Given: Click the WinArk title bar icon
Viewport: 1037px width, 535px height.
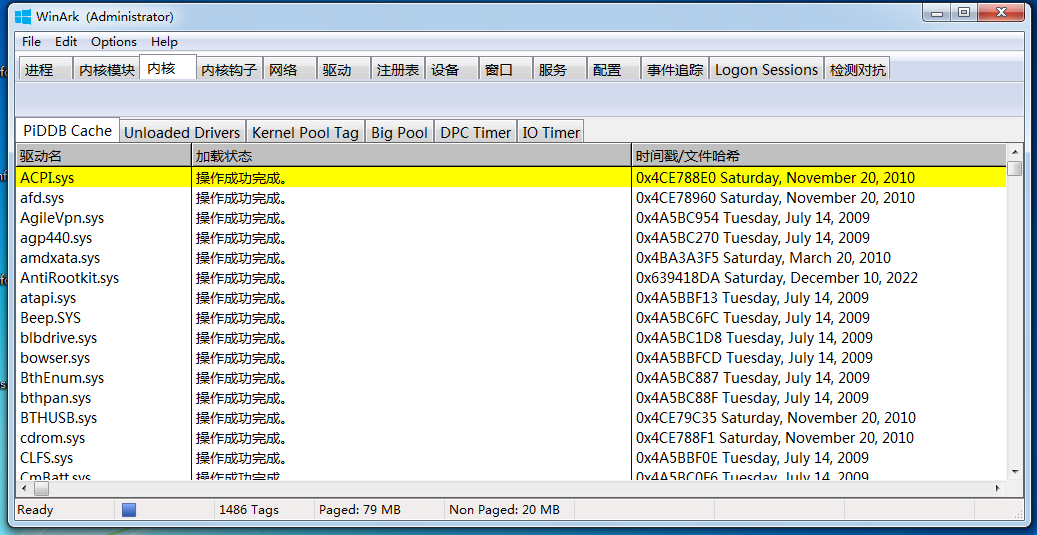Looking at the screenshot, I should [x=23, y=15].
